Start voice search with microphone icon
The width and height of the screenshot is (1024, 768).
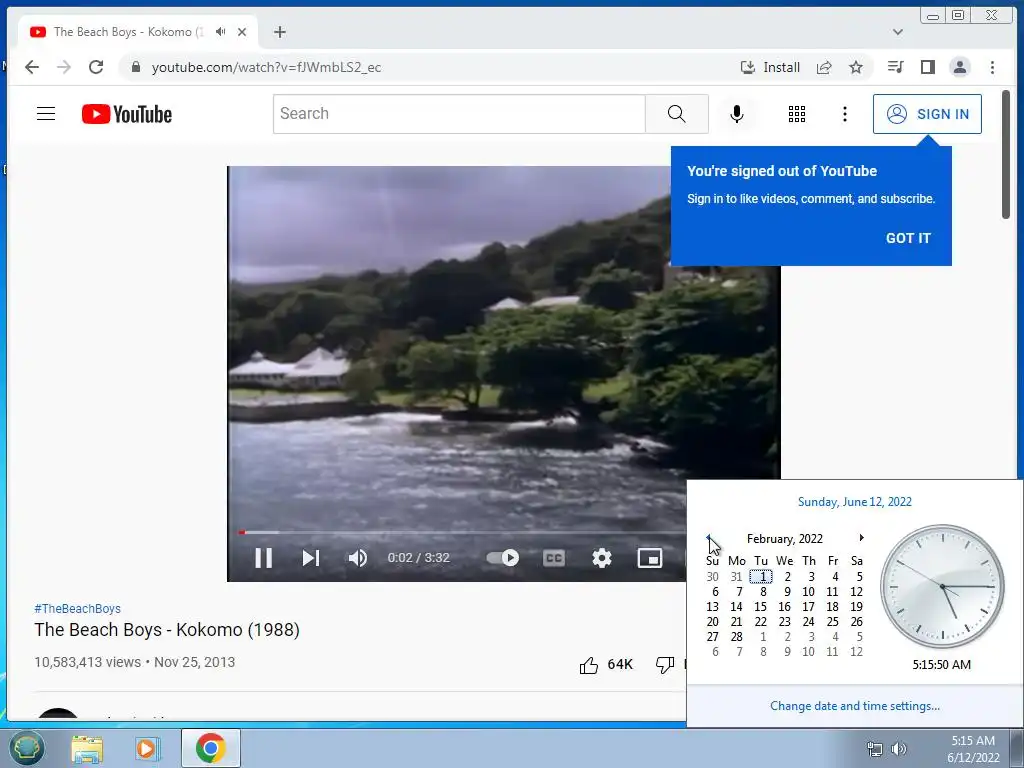pyautogui.click(x=737, y=114)
